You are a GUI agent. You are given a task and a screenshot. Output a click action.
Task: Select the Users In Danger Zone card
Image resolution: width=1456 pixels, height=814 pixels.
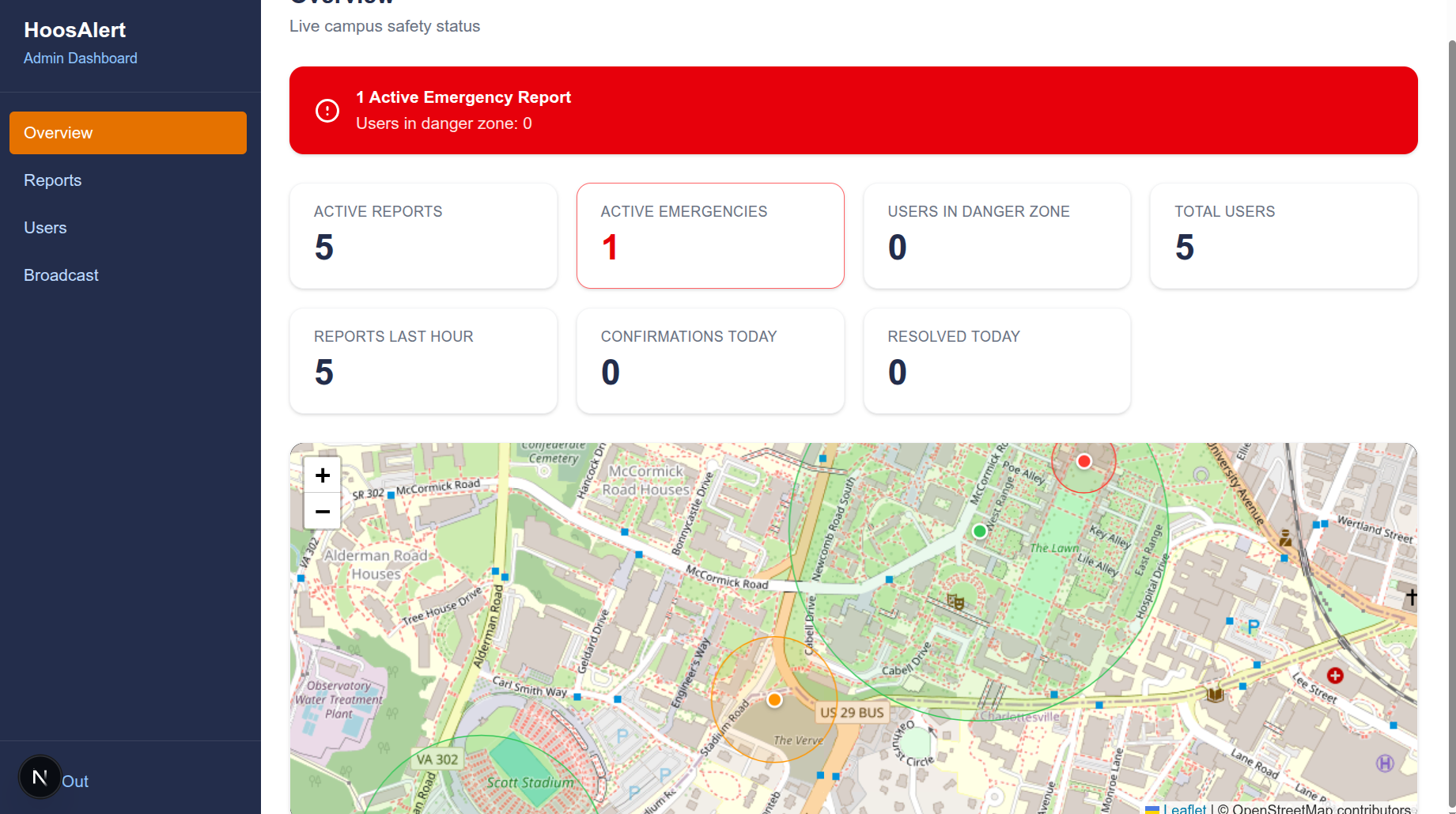coord(997,236)
